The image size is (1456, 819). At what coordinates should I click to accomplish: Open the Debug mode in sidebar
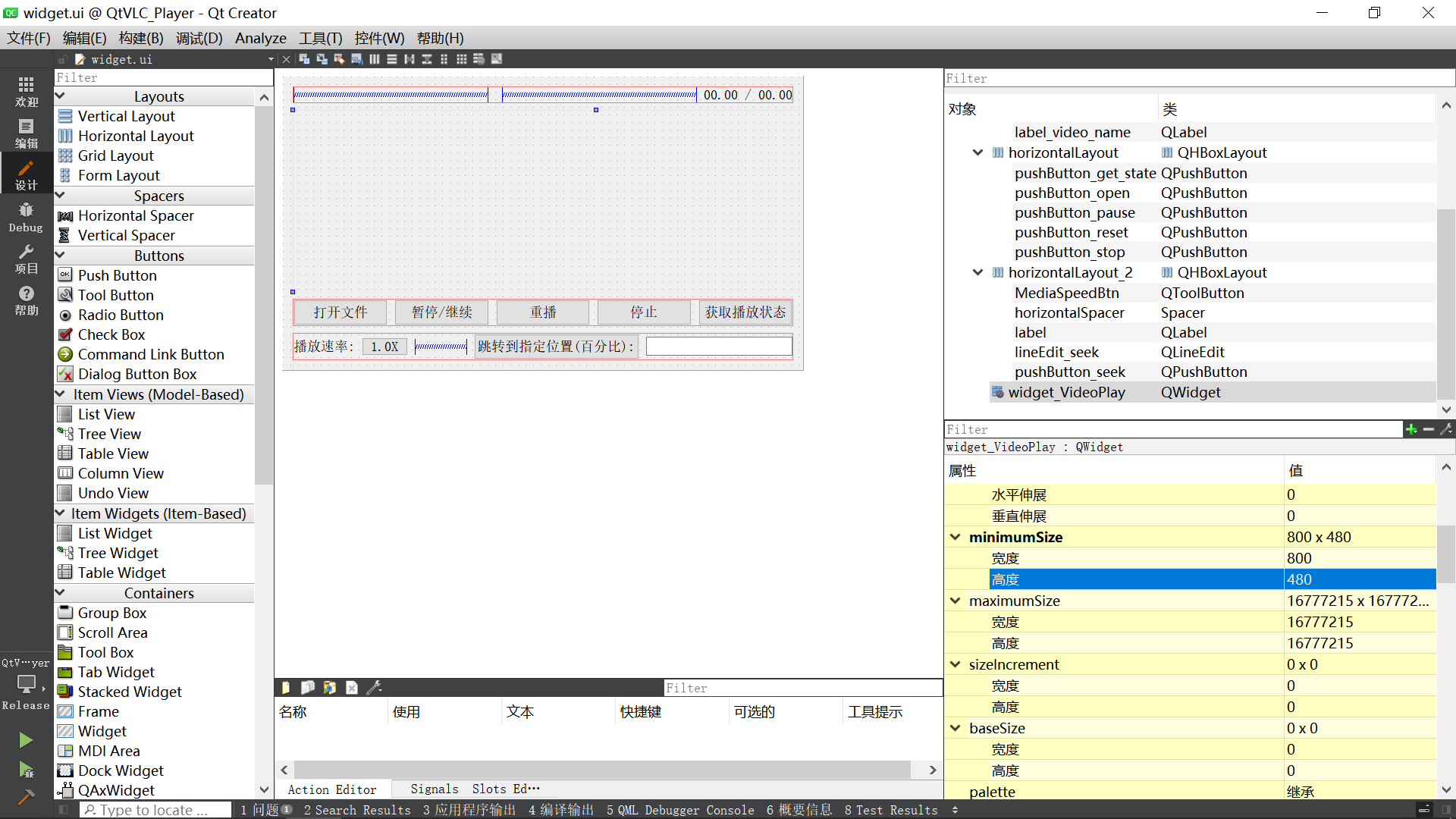26,217
